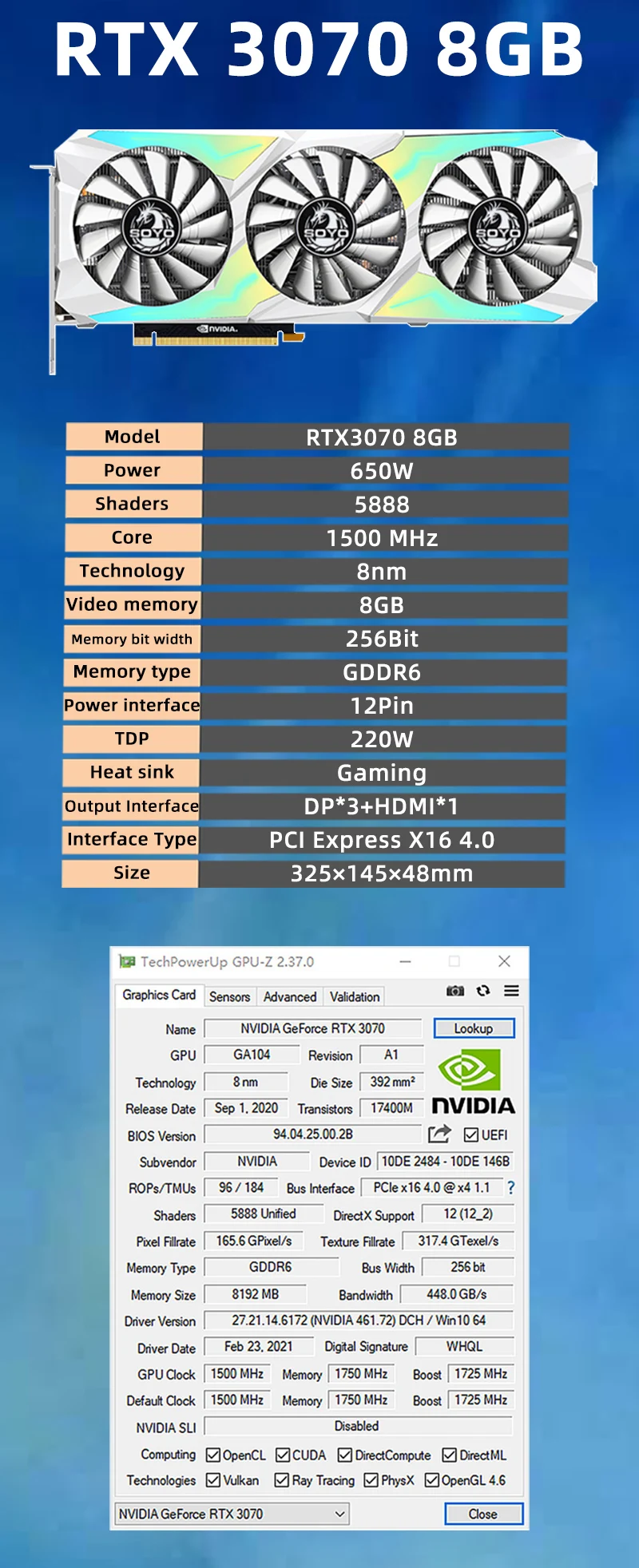Click the refresh arrows icon in GPU-Z
Screen dimensions: 639x1568
point(483,991)
